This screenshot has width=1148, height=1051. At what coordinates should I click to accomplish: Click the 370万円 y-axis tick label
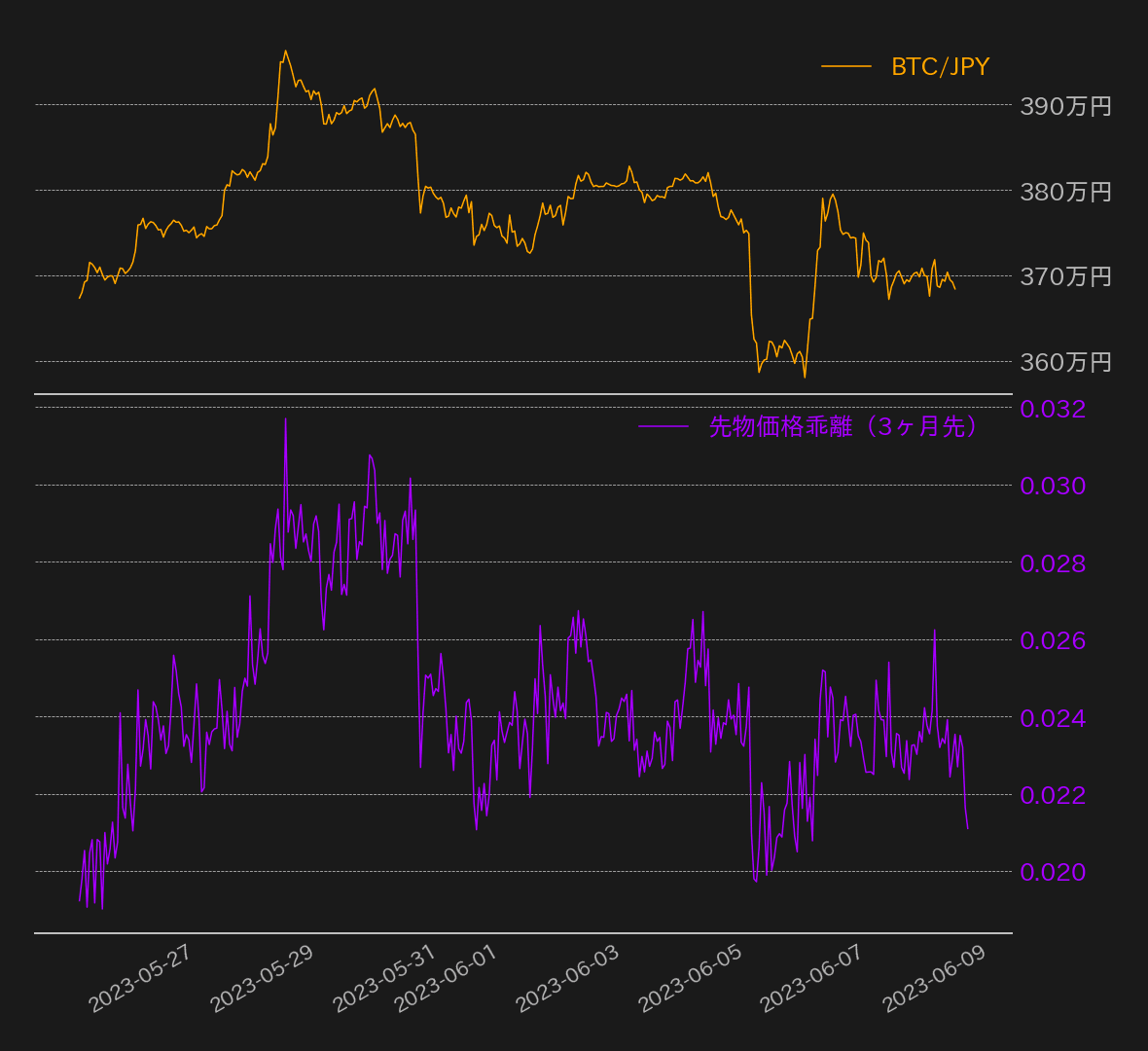(1065, 276)
